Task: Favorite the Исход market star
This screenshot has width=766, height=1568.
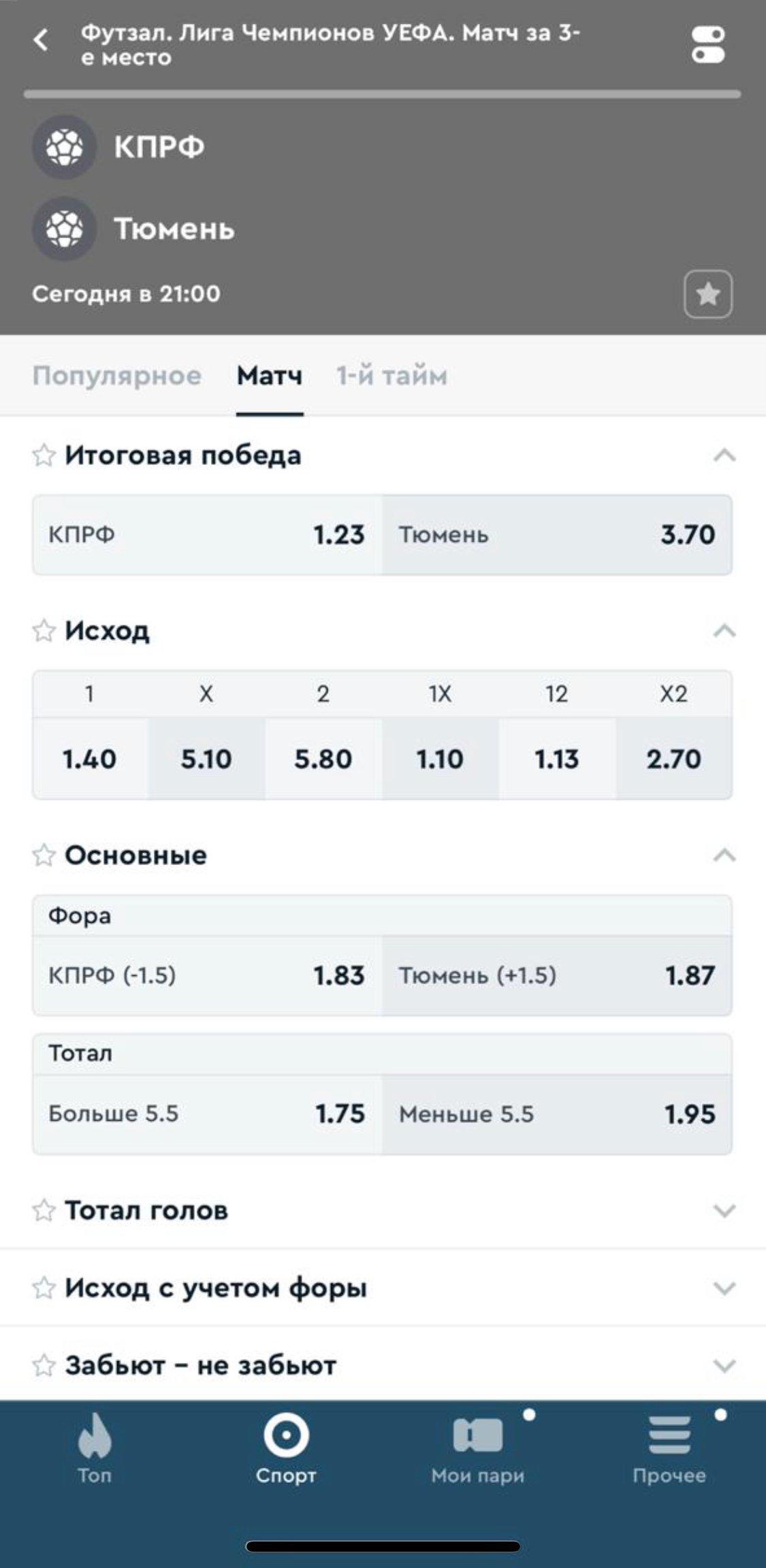Action: pyautogui.click(x=44, y=631)
